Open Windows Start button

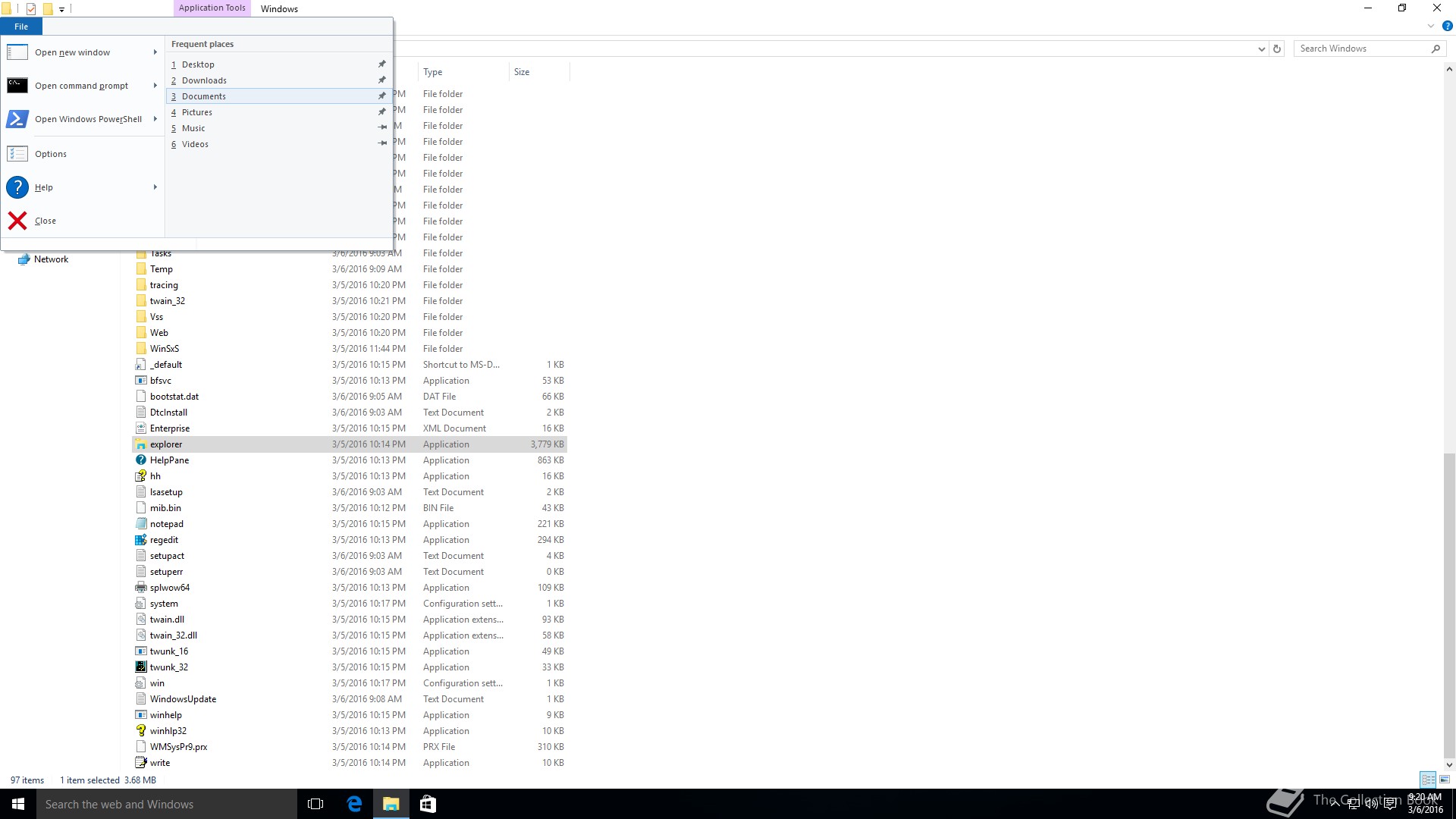(x=18, y=804)
